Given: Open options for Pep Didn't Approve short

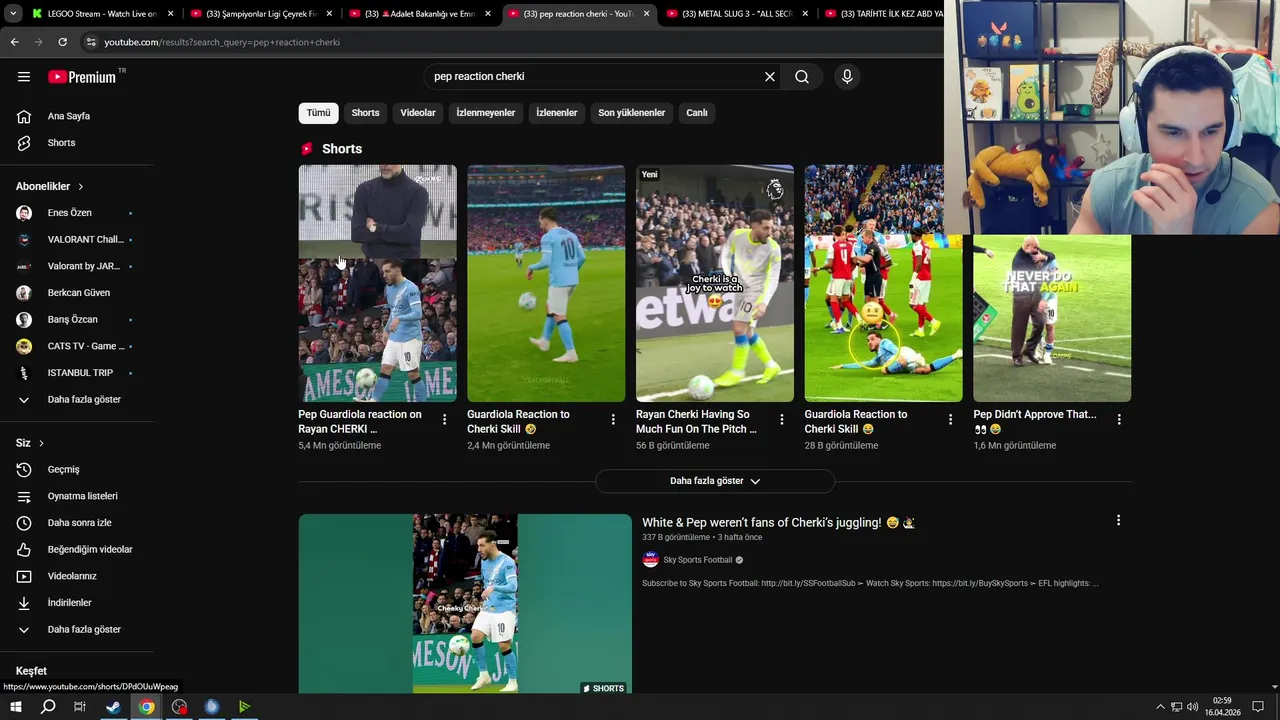Looking at the screenshot, I should click(1119, 420).
